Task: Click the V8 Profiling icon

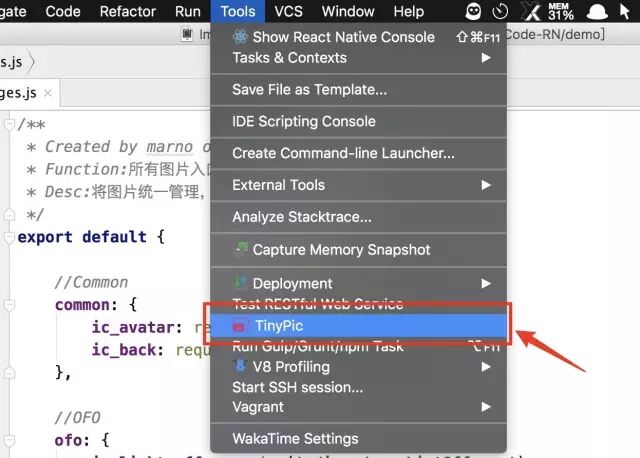Action: click(240, 365)
